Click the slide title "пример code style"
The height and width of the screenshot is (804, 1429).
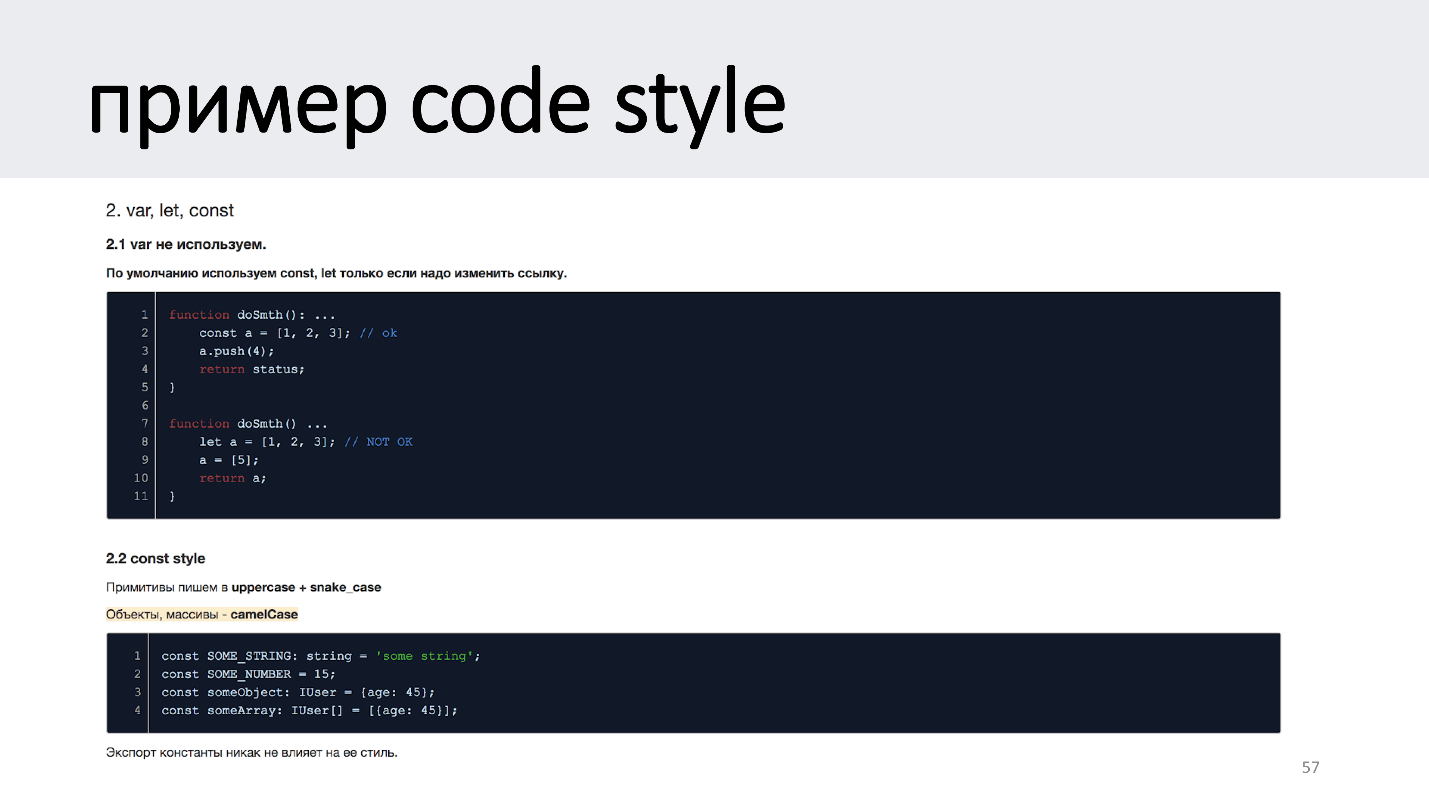coord(438,106)
